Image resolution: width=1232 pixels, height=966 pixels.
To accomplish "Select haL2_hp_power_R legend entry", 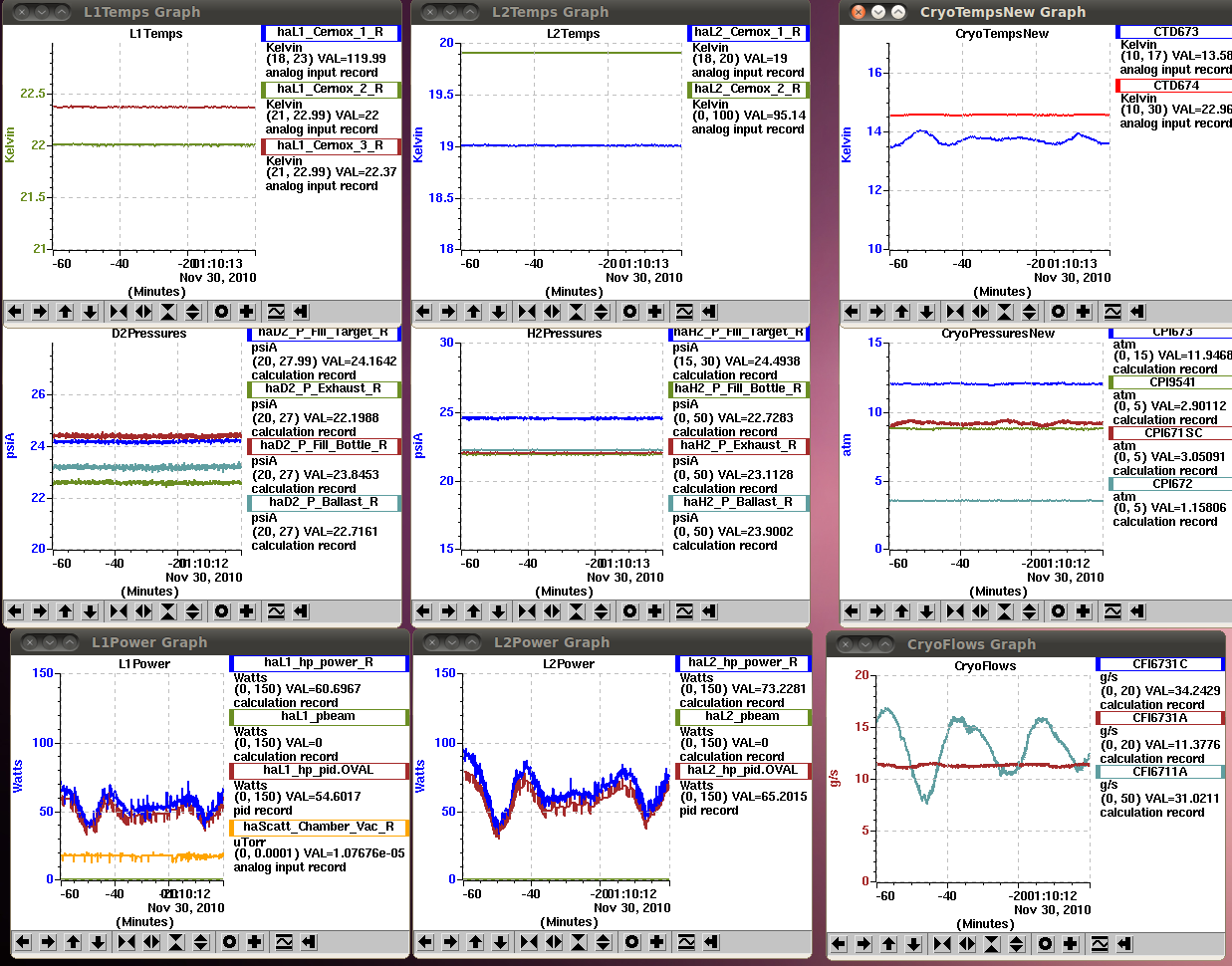I will pyautogui.click(x=744, y=662).
